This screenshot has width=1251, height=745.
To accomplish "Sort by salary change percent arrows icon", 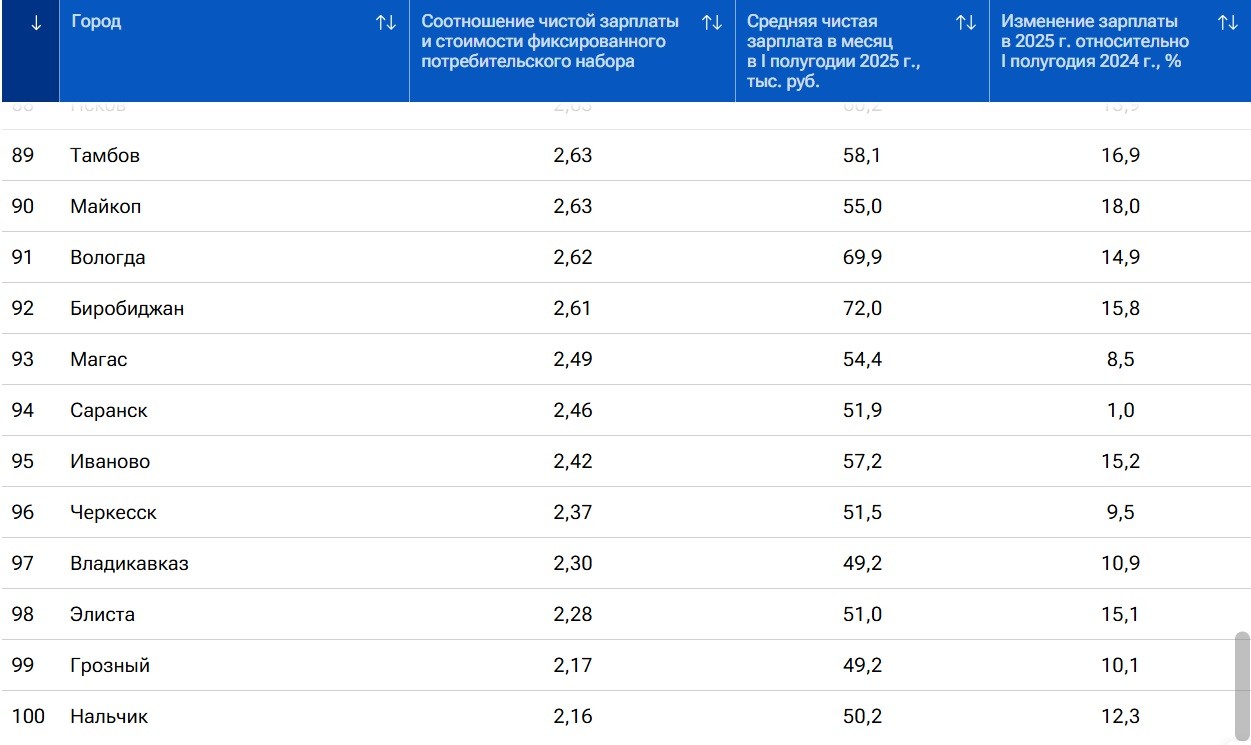I will 1228,23.
